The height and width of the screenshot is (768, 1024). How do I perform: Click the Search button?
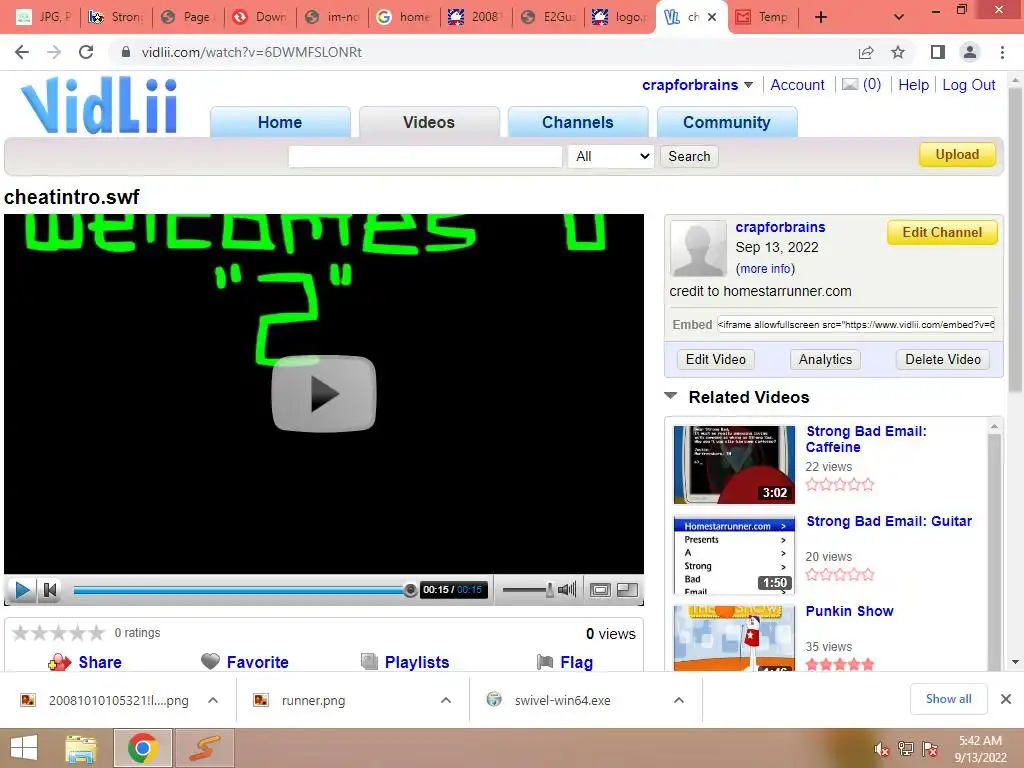point(689,156)
